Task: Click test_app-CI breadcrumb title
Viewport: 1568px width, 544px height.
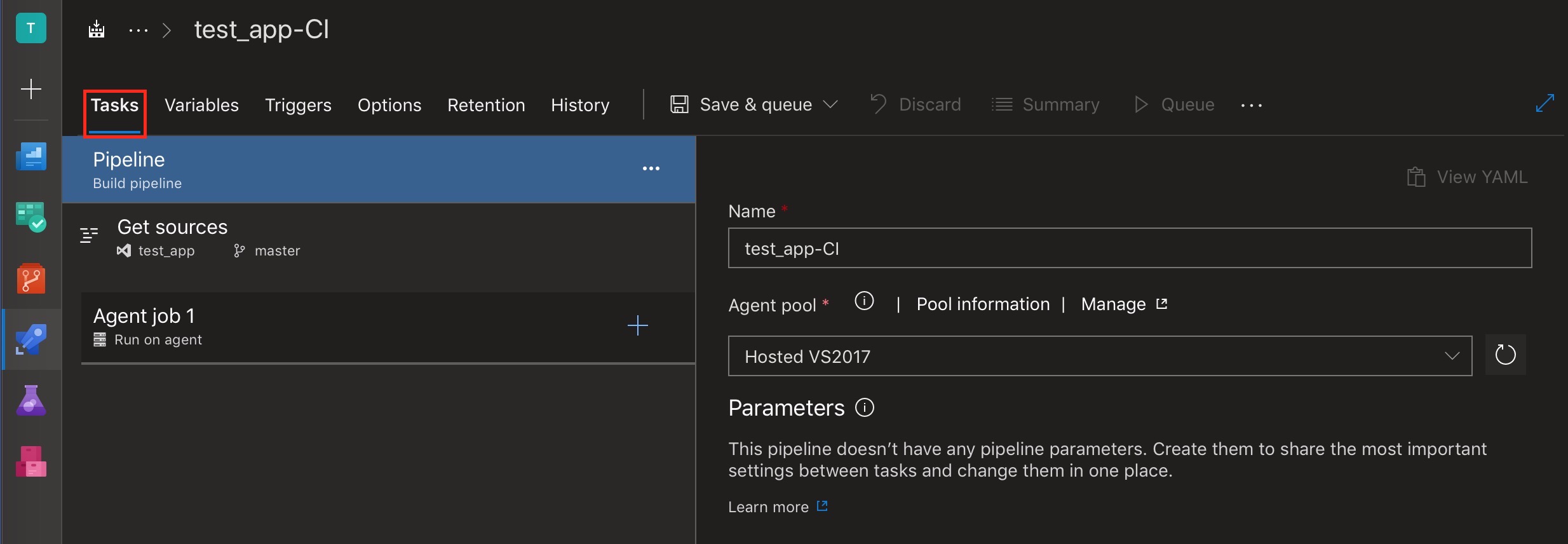Action: tap(262, 30)
